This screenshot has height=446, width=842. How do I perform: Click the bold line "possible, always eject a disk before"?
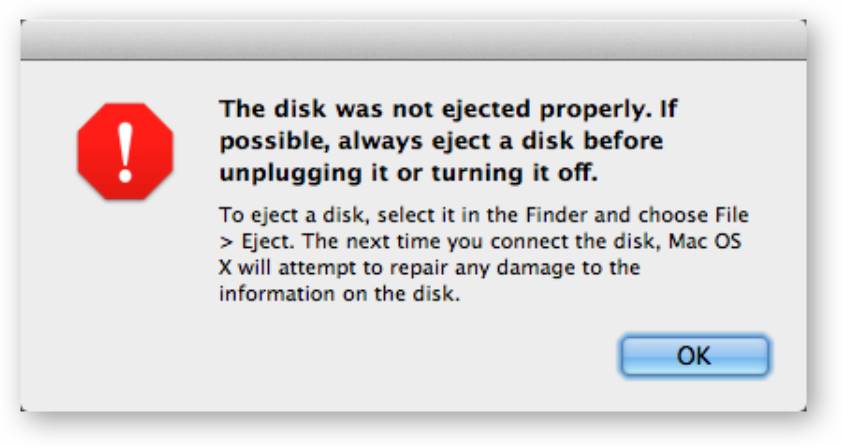tap(441, 141)
